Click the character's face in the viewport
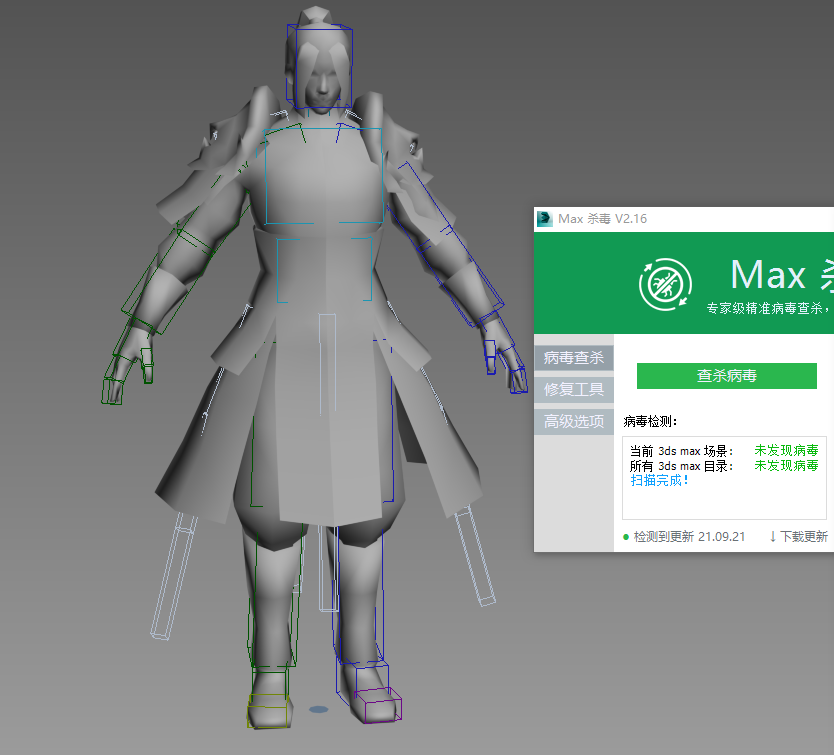 [x=323, y=85]
